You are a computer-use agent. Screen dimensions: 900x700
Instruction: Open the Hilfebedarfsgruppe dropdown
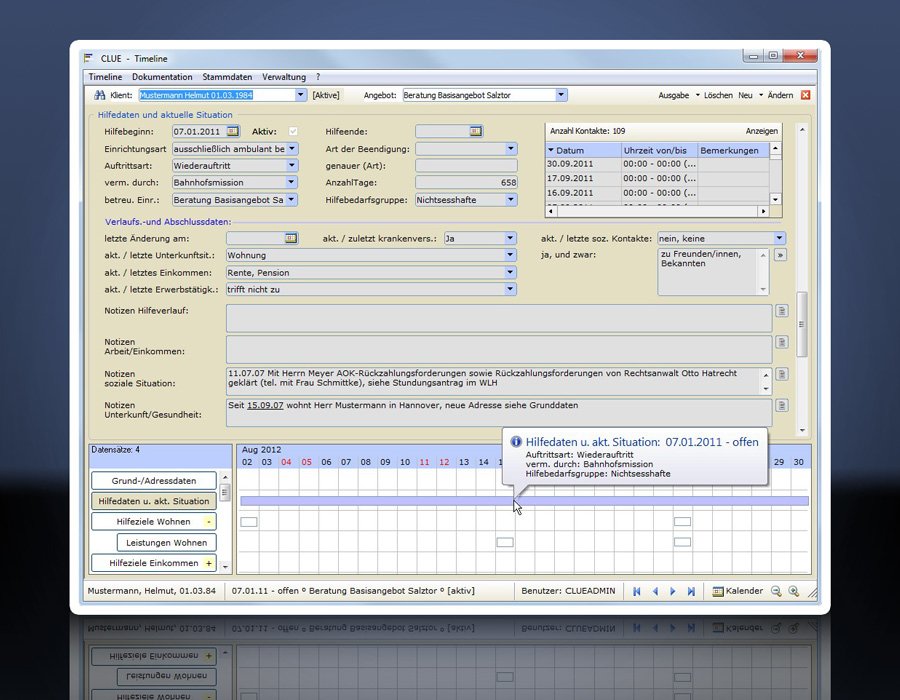point(511,200)
